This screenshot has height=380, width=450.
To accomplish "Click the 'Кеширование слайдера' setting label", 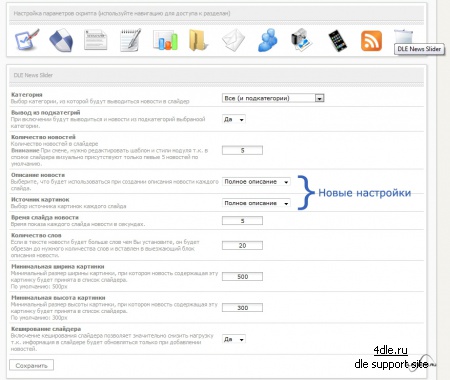I will click(x=46, y=329).
